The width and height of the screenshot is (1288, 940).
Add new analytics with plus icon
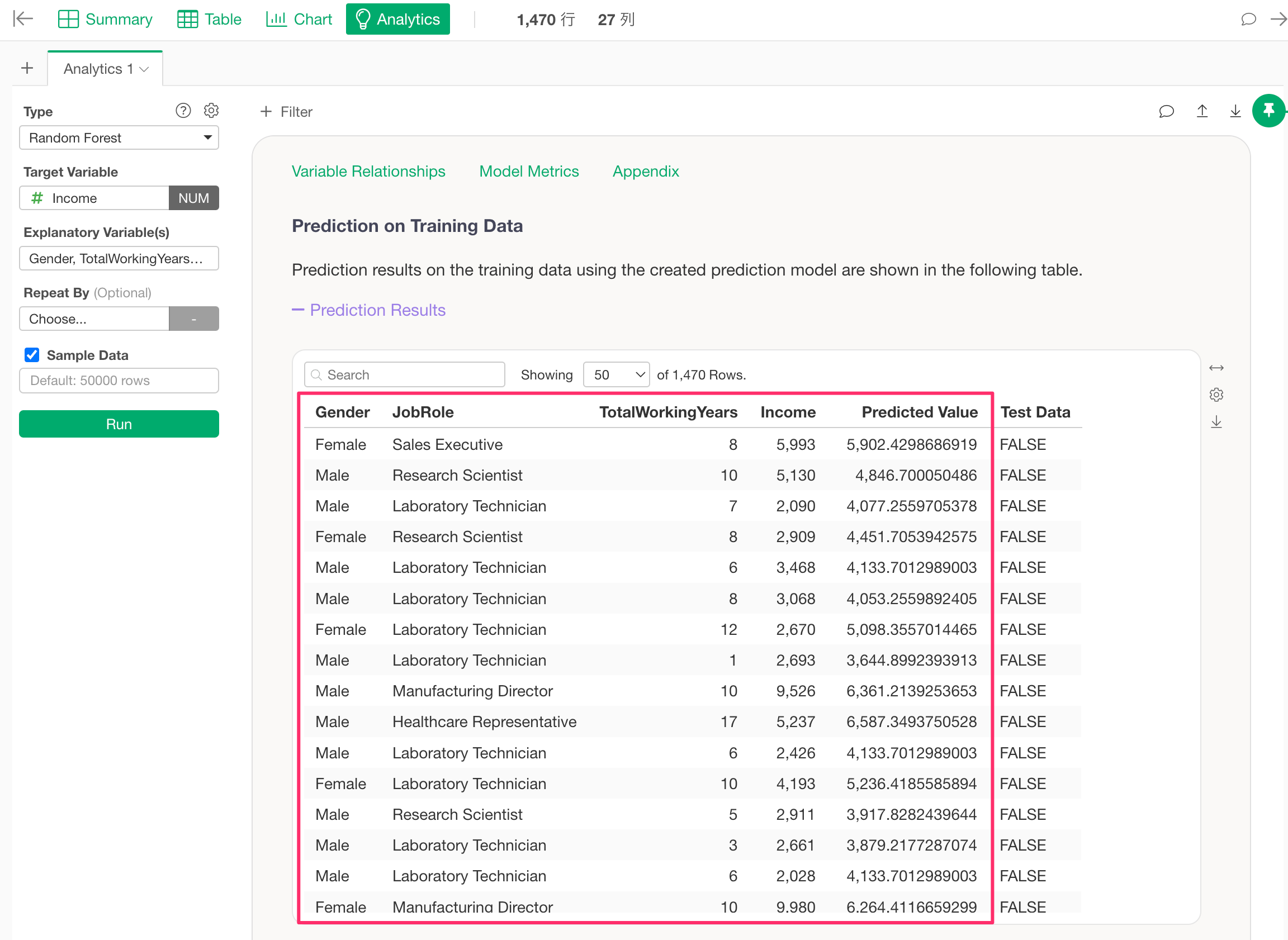click(27, 68)
